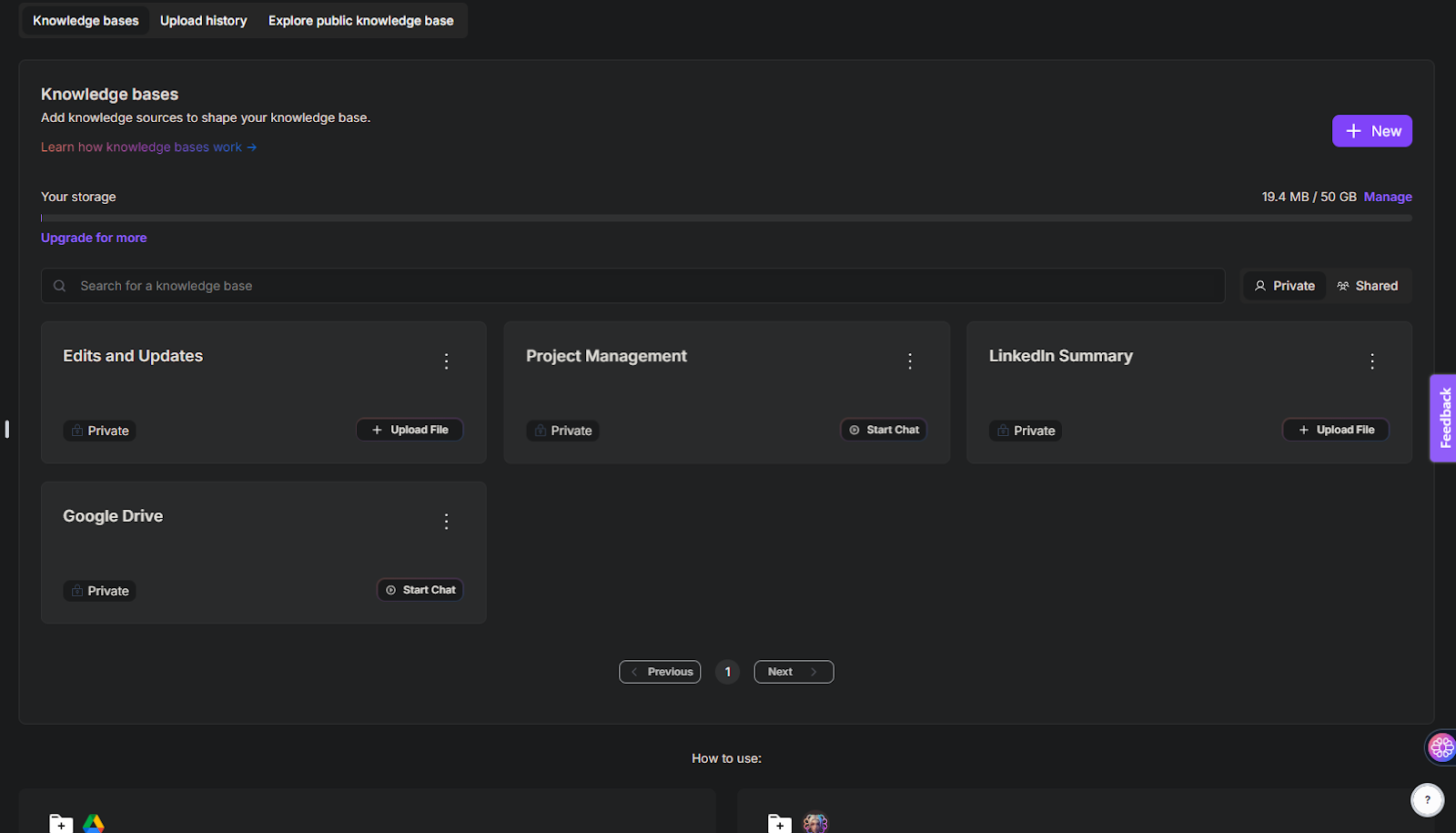Open the Google Drive card title
The image size is (1456, 833).
tap(113, 516)
